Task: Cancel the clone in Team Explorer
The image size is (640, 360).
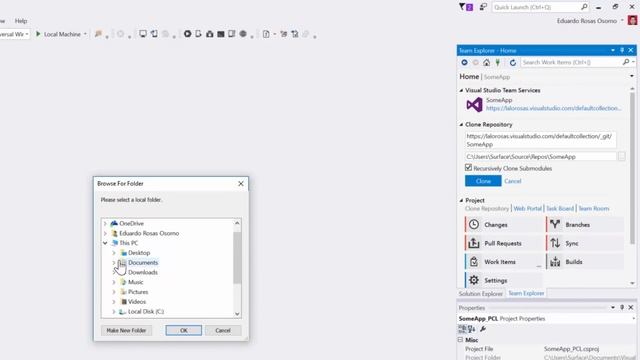Action: pyautogui.click(x=513, y=181)
